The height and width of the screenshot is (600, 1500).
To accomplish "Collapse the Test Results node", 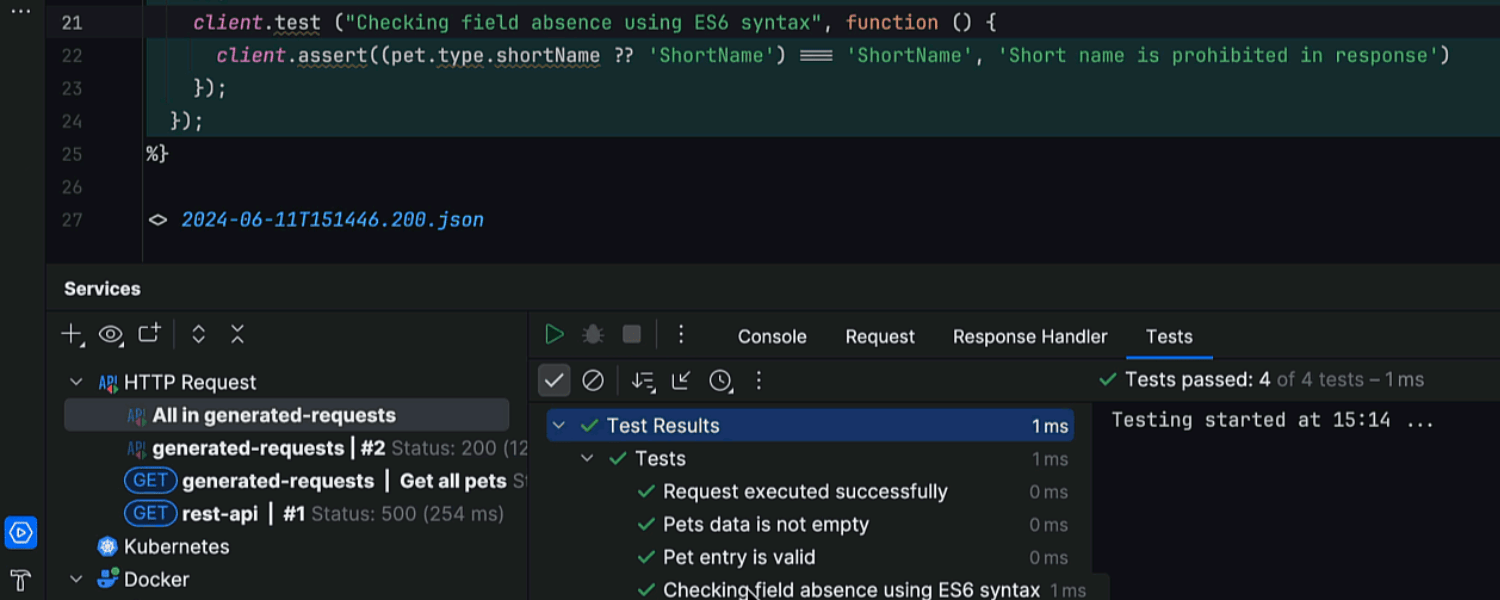I will coord(559,426).
